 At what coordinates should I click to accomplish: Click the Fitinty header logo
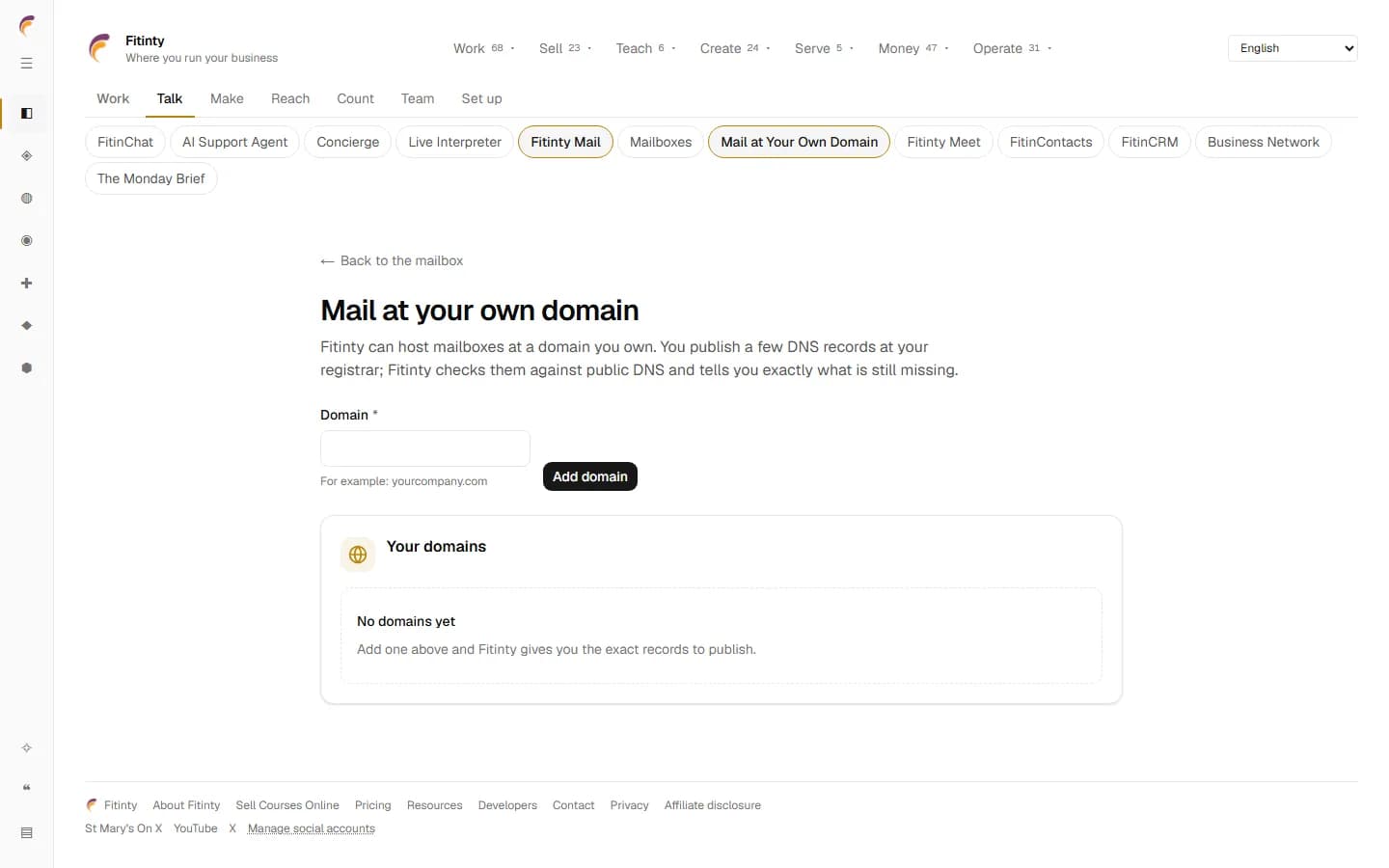pyautogui.click(x=99, y=48)
